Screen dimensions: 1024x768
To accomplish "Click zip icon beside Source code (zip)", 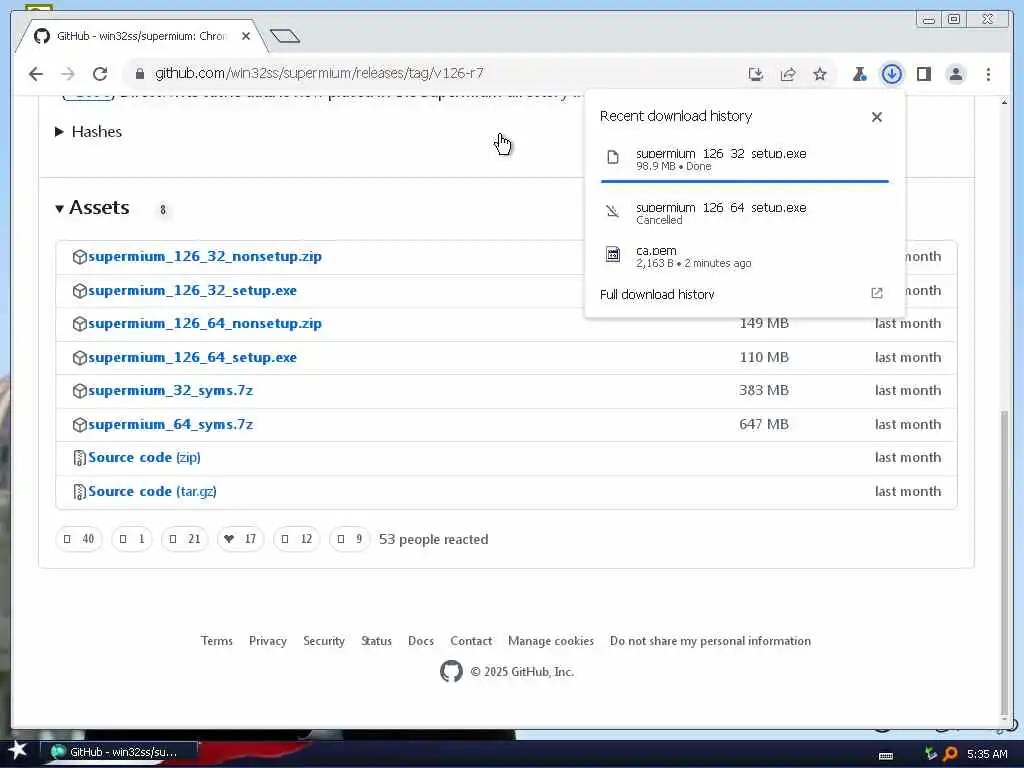I will point(80,458).
